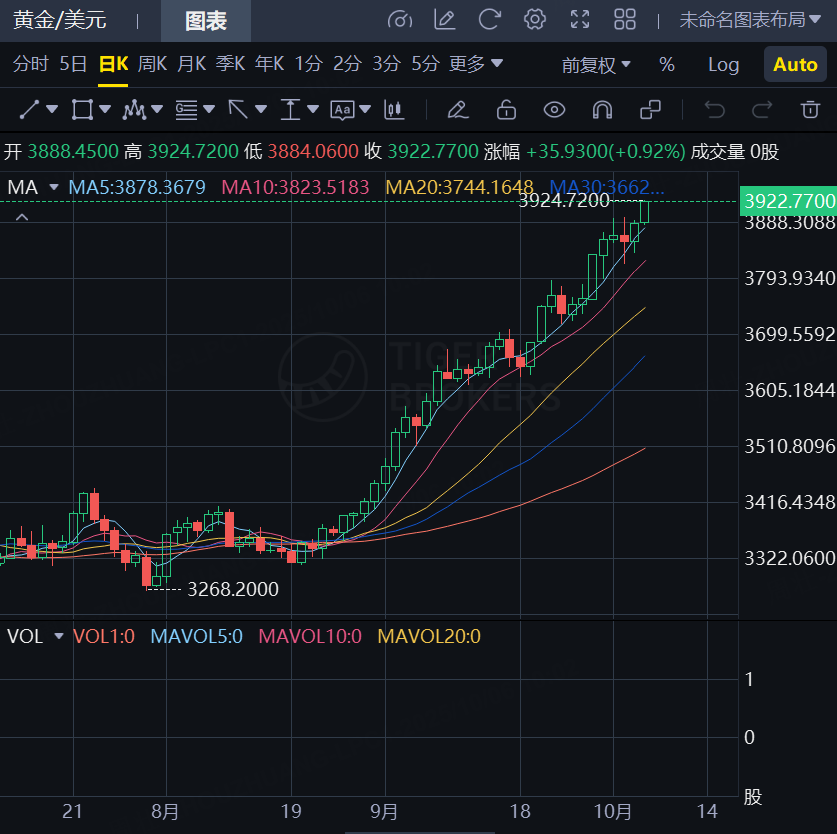
Task: Switch to the 图表 tab
Action: pos(206,21)
